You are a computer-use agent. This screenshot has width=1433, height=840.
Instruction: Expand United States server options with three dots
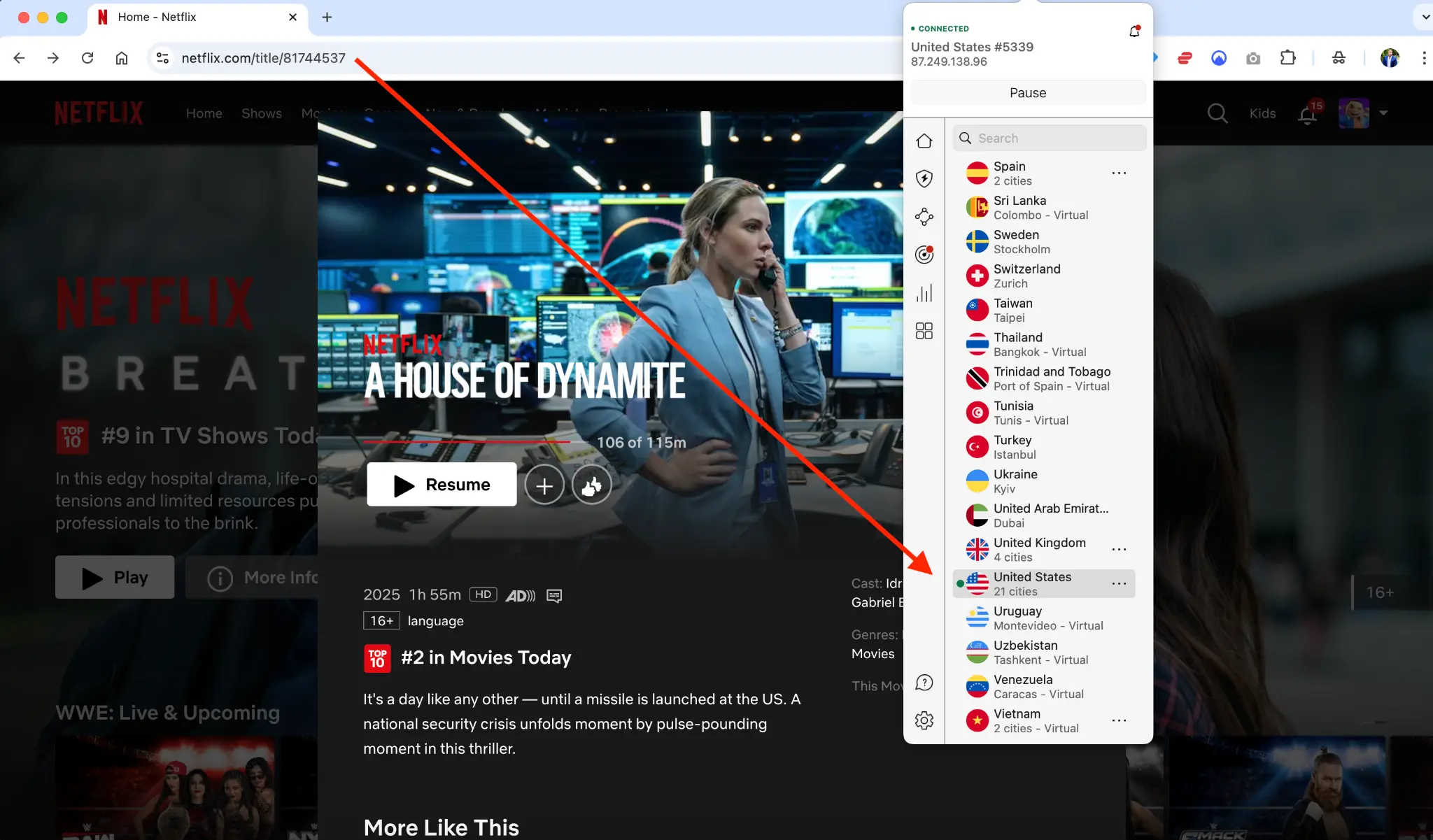1118,583
